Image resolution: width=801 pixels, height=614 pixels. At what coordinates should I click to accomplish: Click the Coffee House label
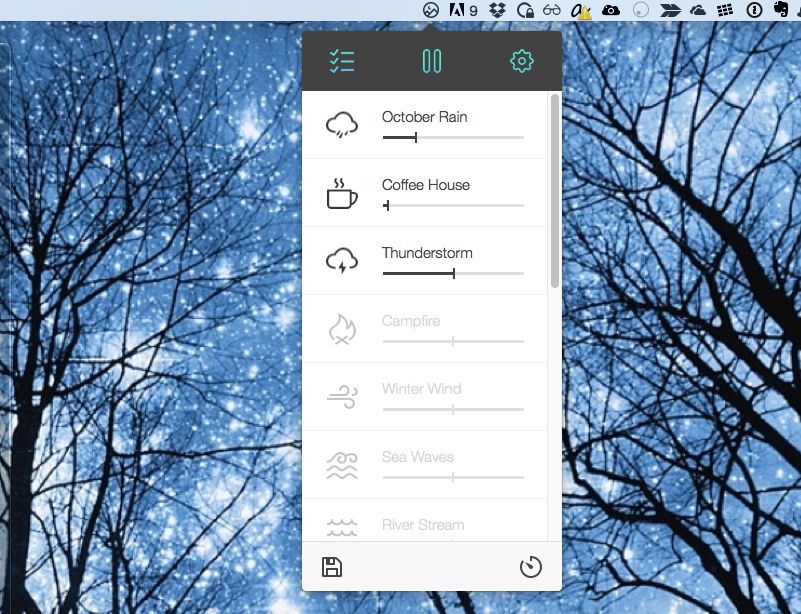pos(426,185)
